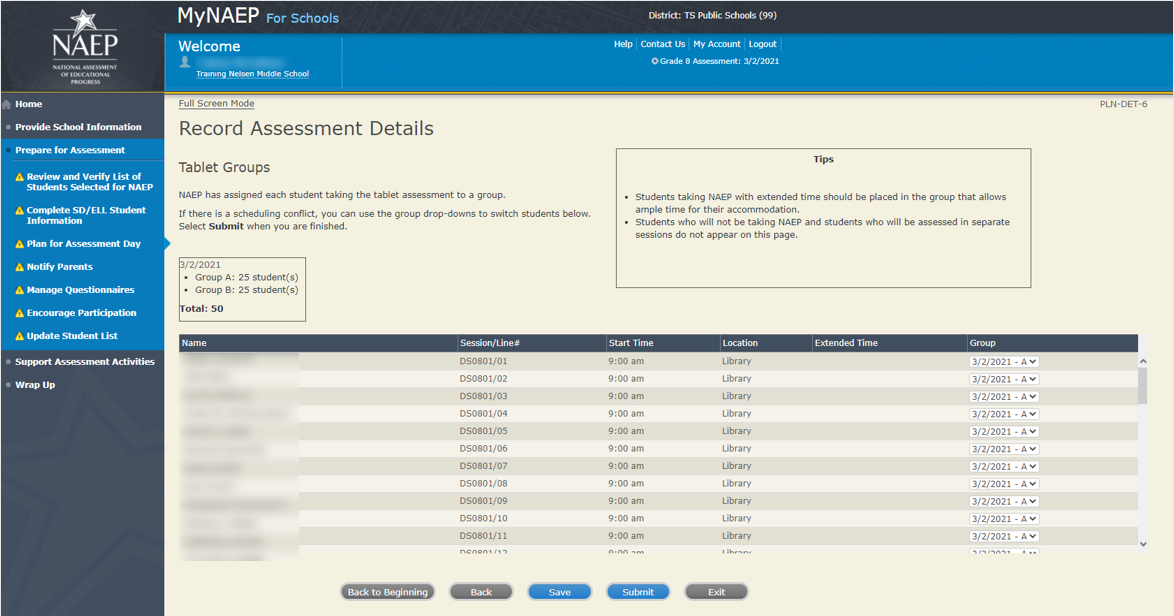The width and height of the screenshot is (1174, 616).
Task: Expand Support Assessment Activities menu section
Action: click(84, 362)
